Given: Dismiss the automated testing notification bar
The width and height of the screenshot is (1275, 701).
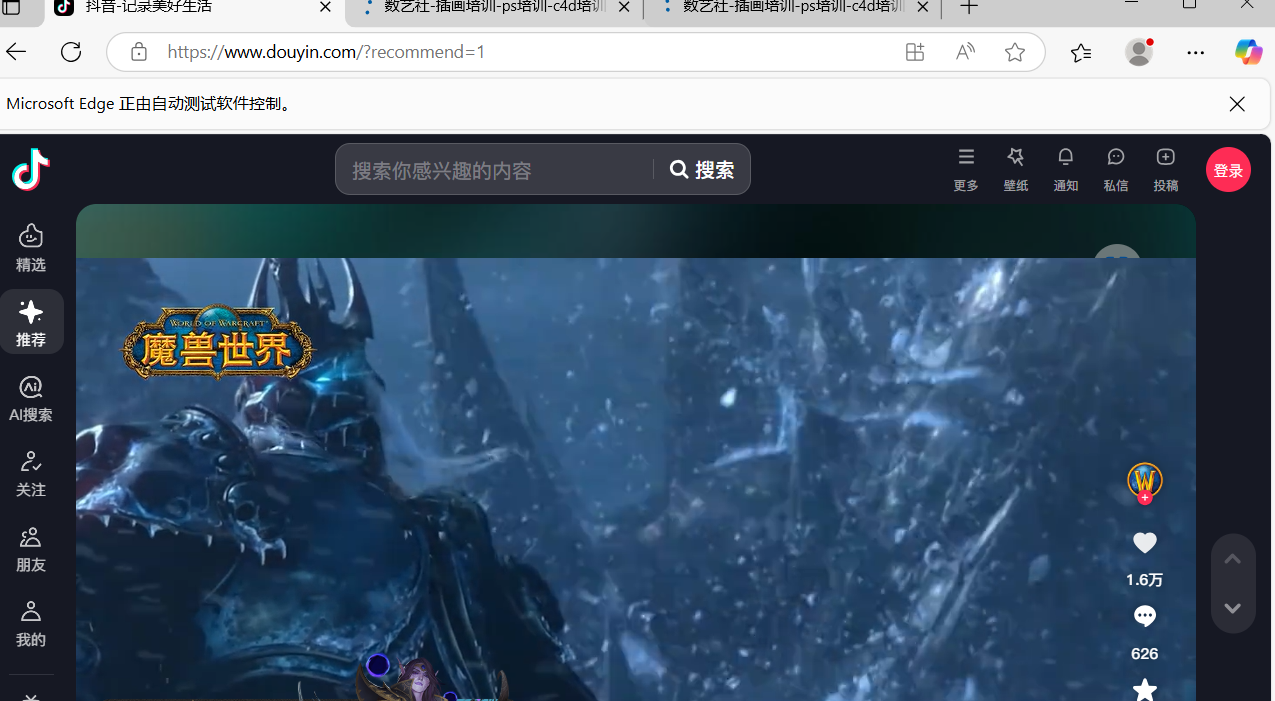Looking at the screenshot, I should coord(1237,104).
